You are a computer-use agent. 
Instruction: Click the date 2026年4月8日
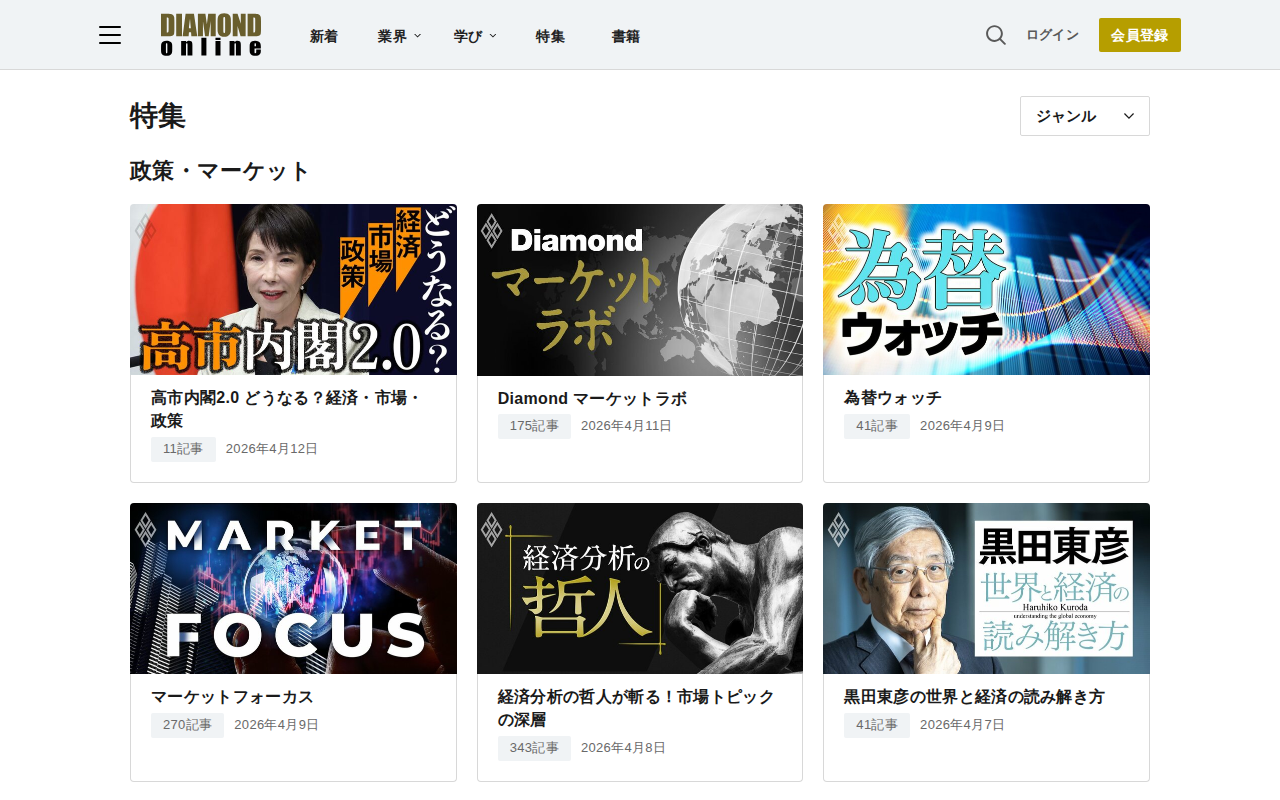(x=623, y=748)
